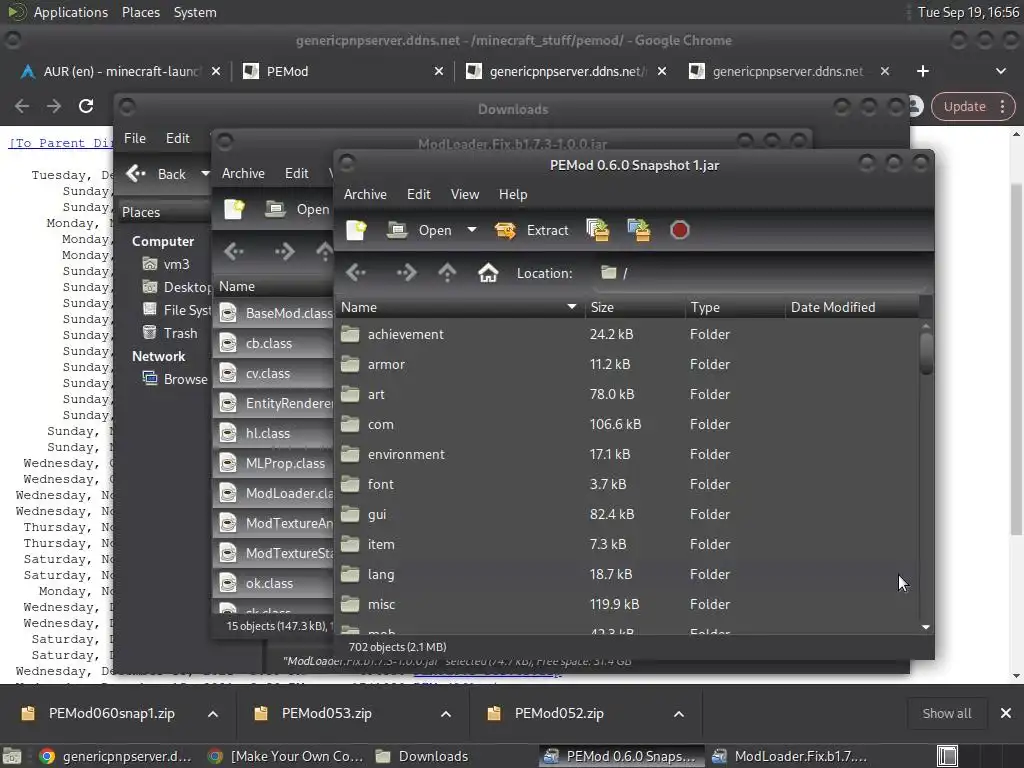Viewport: 1024px width, 768px height.
Task: Open Edit menu in PEMod window
Action: click(x=419, y=194)
